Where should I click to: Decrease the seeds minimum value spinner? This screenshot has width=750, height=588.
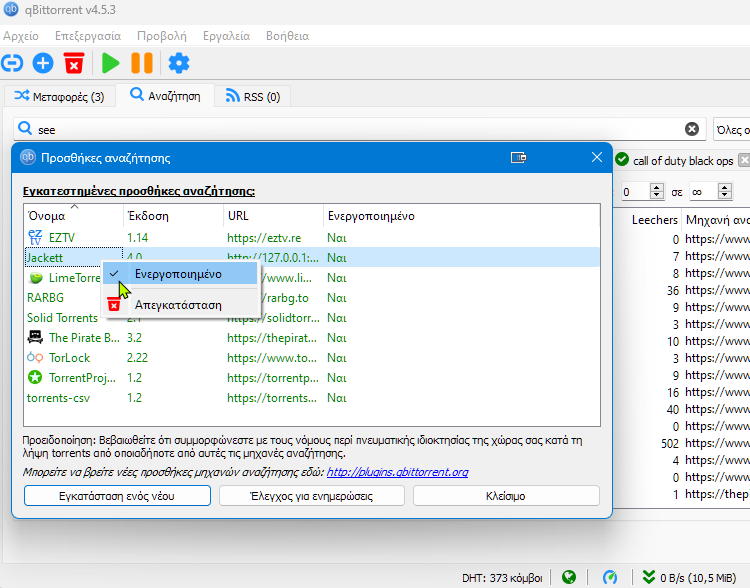tap(657, 195)
